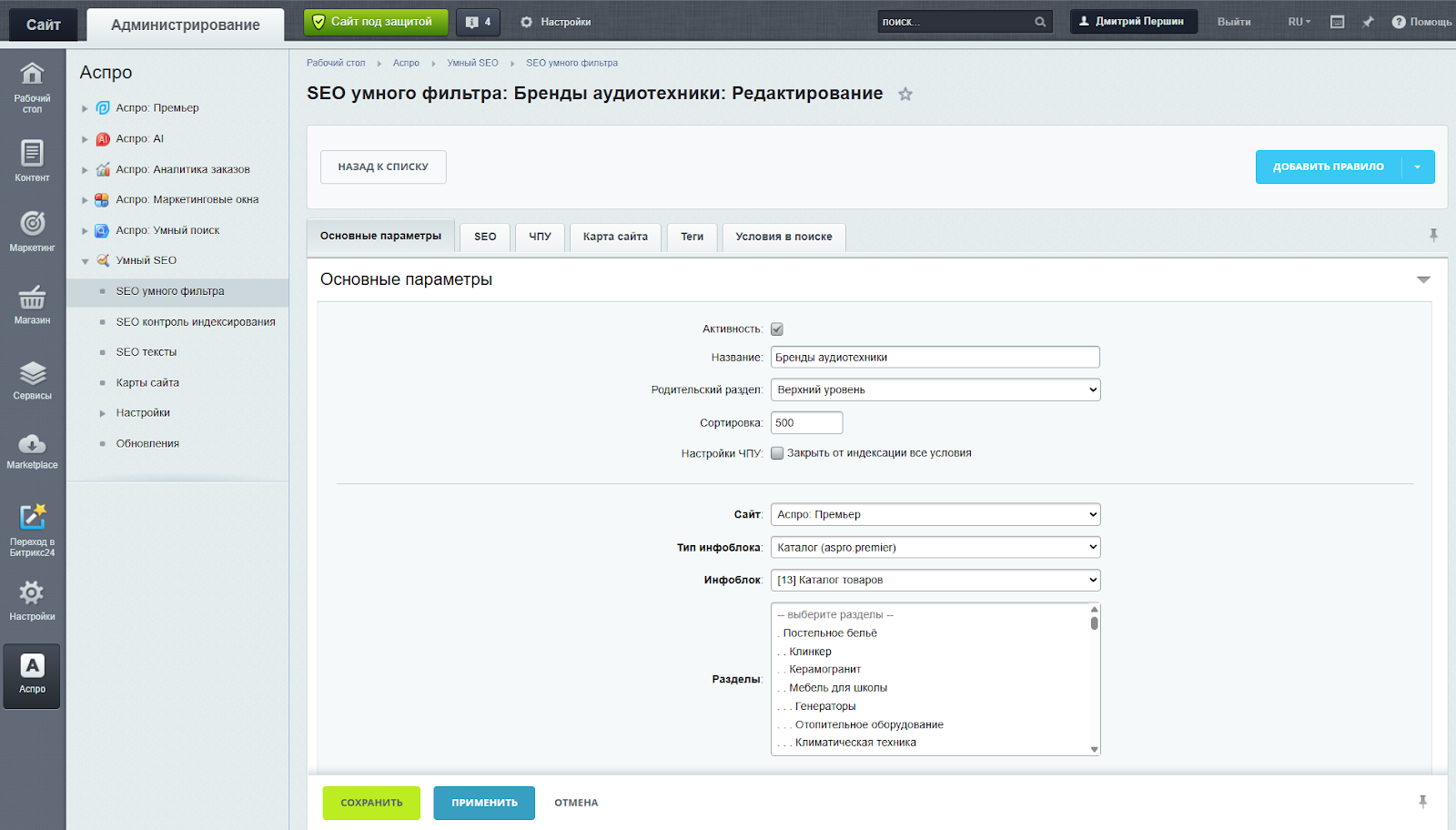Screen dimensions: 1456x830
Task: Open notifications icon showing 4
Action: tap(478, 22)
